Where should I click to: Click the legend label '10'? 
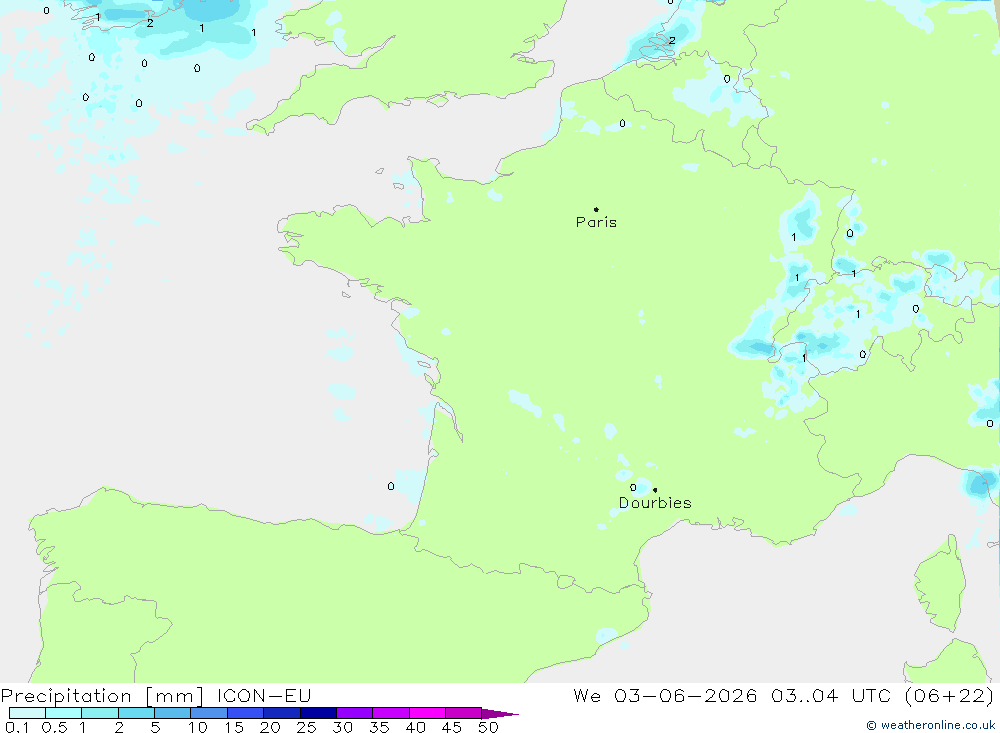198,727
